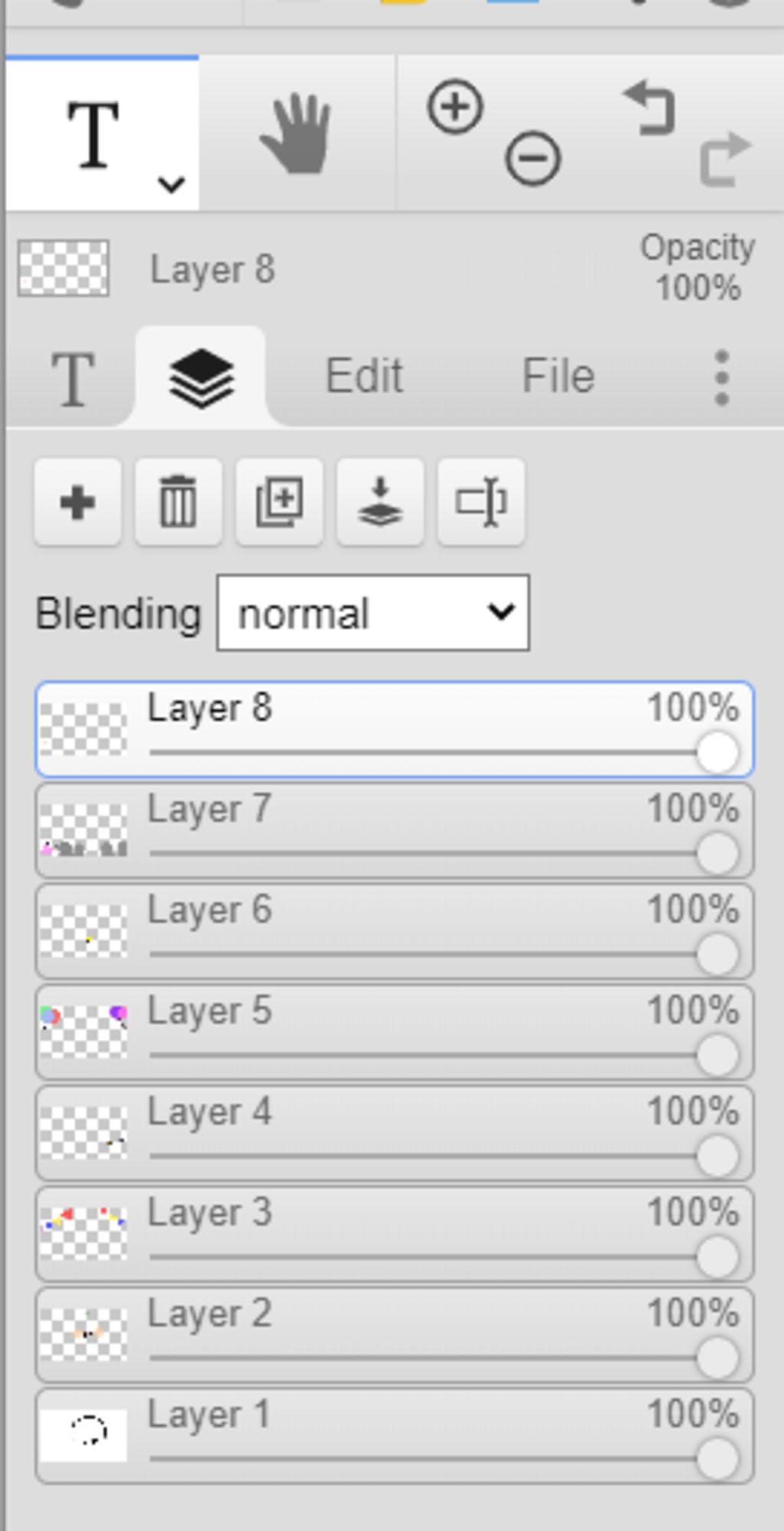784x1531 pixels.
Task: Select the Text tool
Action: point(93,135)
